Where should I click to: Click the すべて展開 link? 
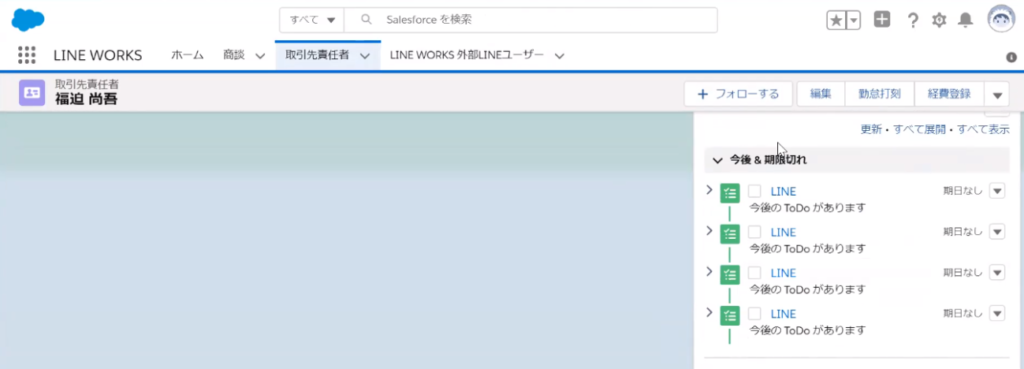click(920, 129)
